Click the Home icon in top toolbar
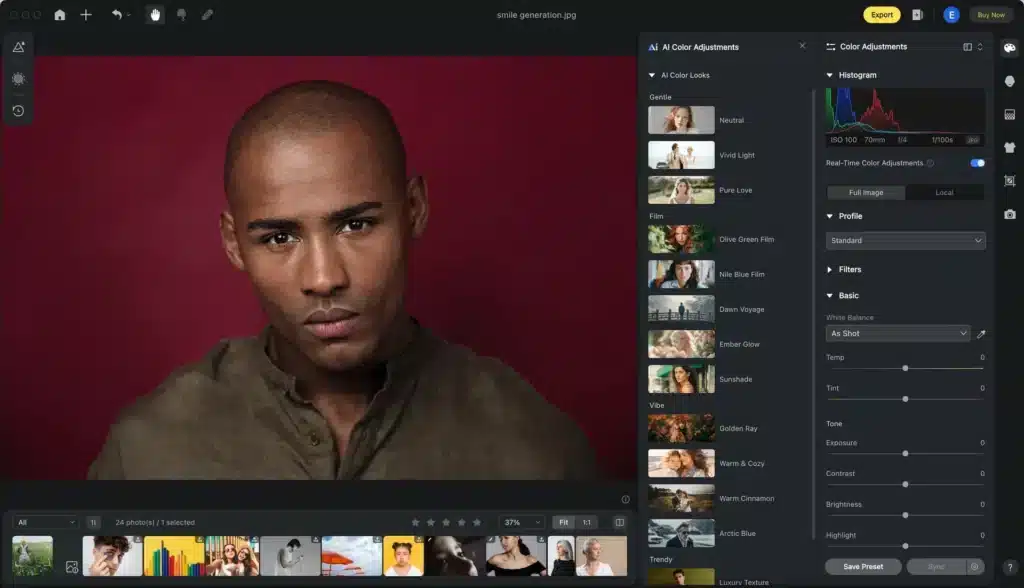1024x588 pixels. pyautogui.click(x=59, y=14)
